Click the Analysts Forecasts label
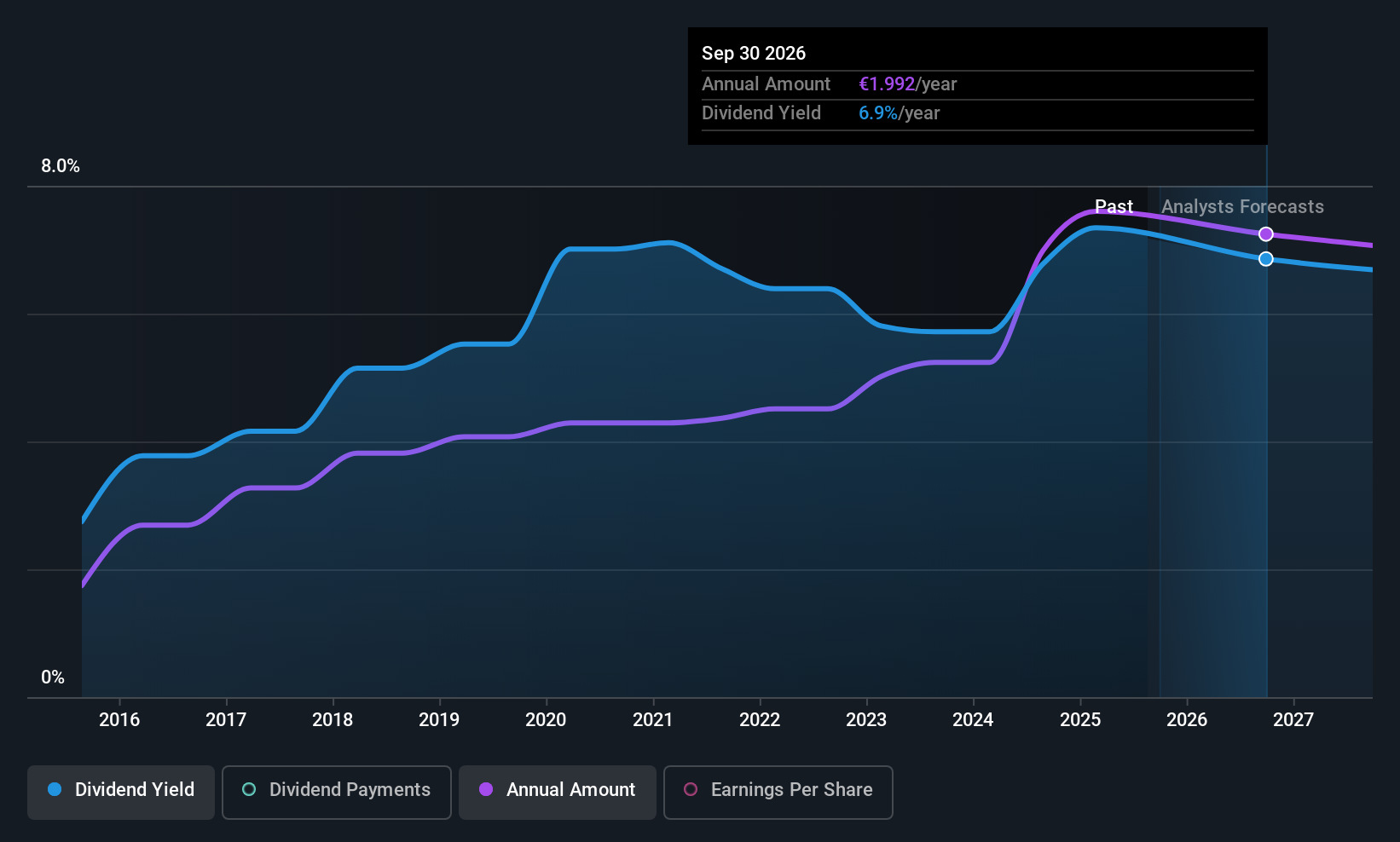 [x=1242, y=206]
